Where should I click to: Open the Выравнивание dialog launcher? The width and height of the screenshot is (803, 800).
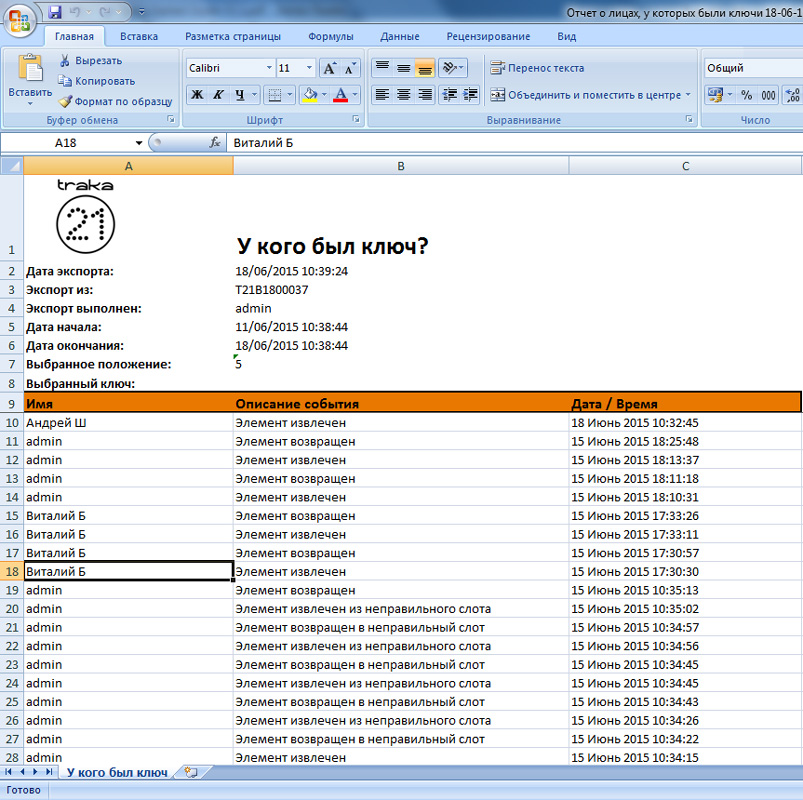[689, 119]
